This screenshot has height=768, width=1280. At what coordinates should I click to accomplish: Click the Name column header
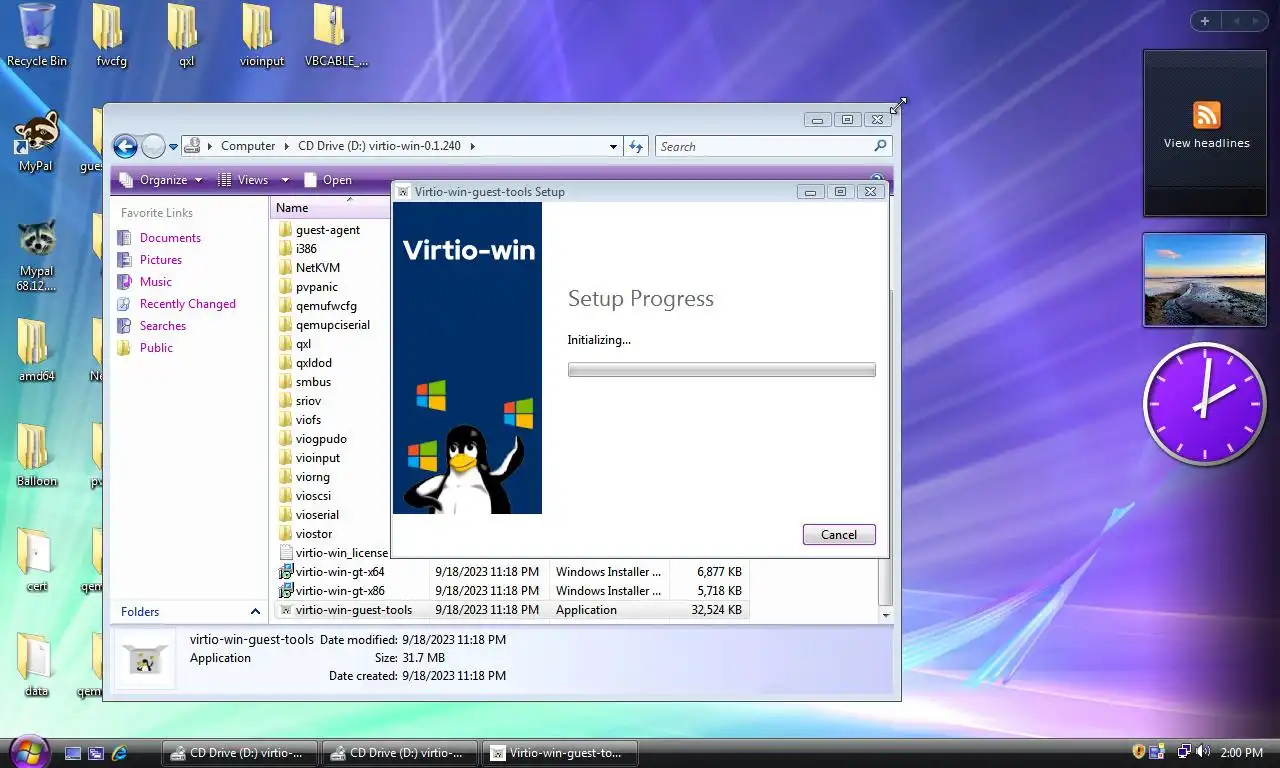tap(330, 208)
